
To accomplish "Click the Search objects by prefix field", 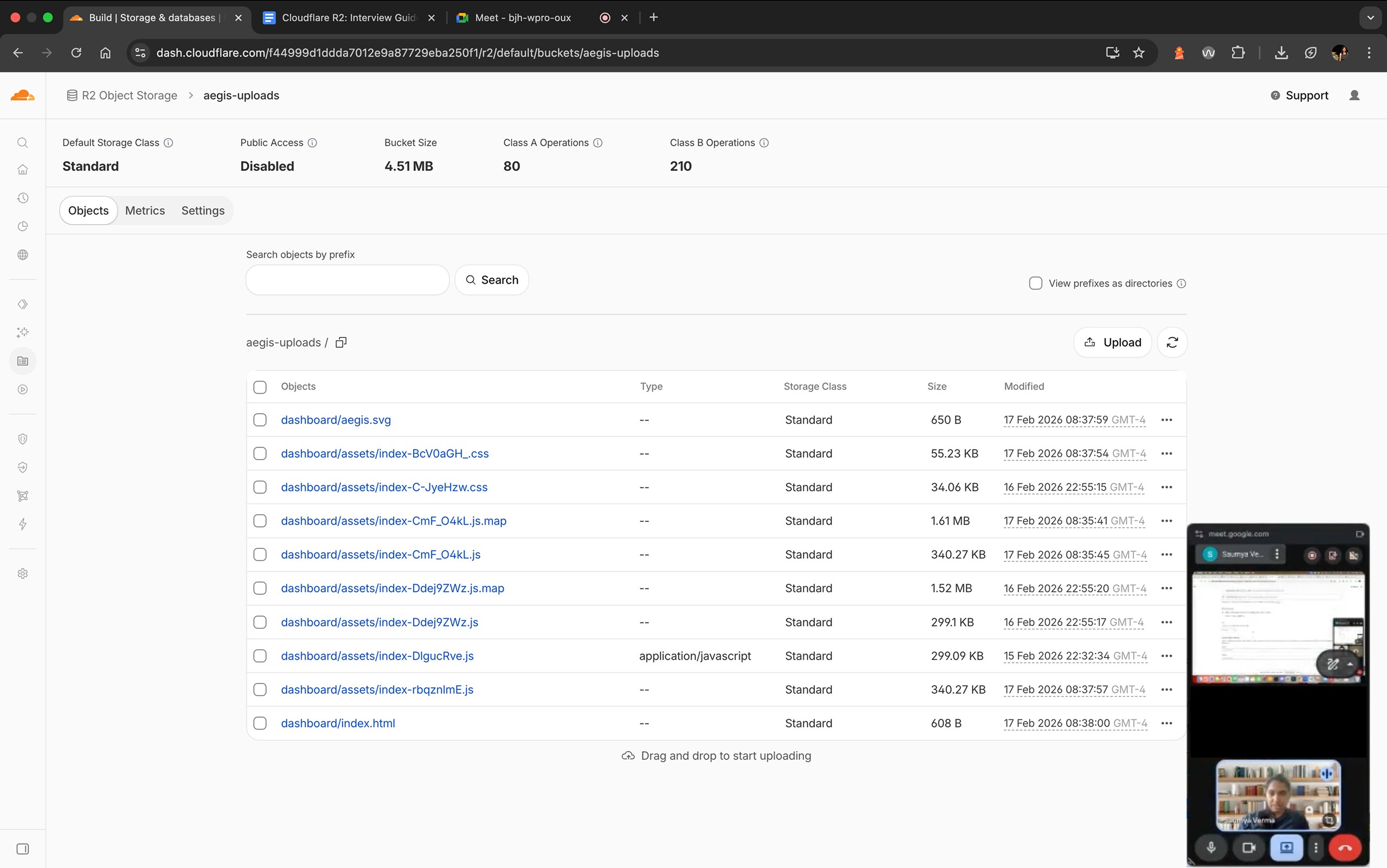I will [x=347, y=280].
